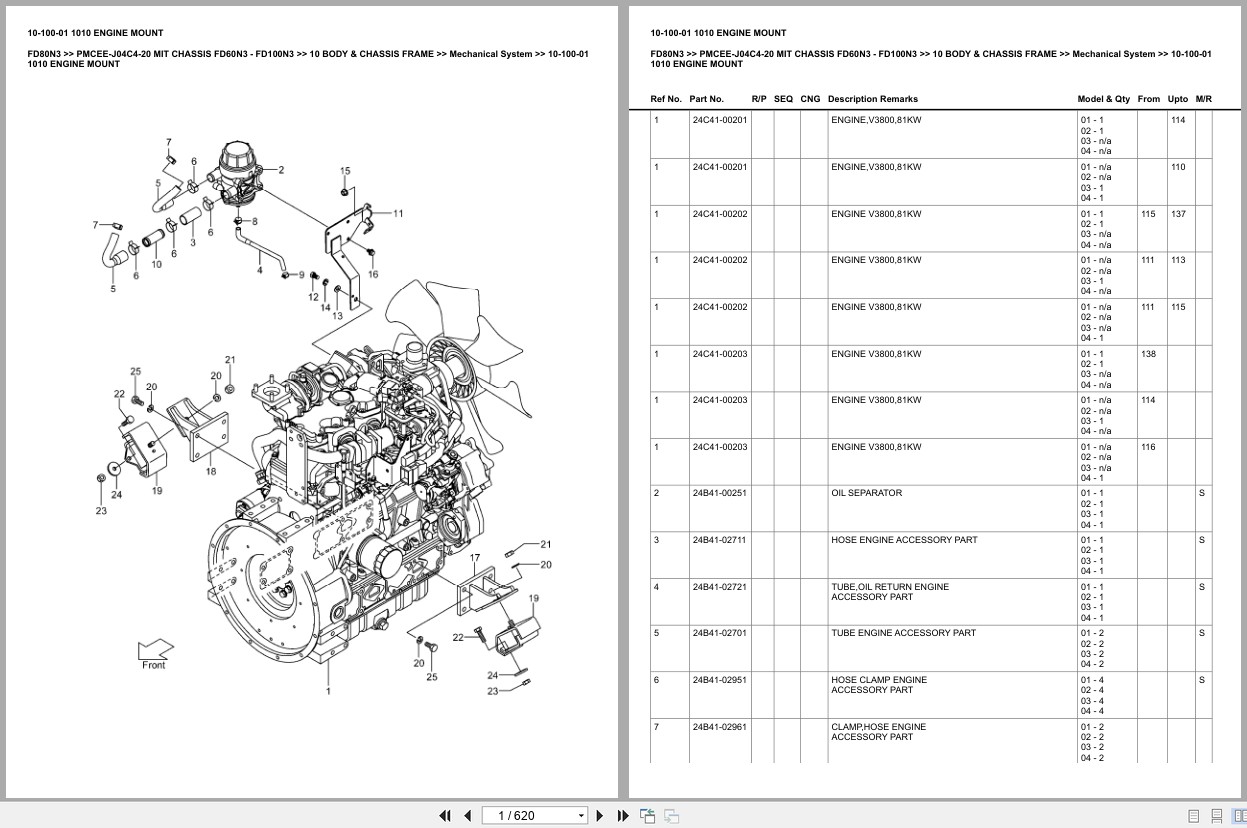Click the Description Remarks column header
The width and height of the screenshot is (1247, 828).
tap(872, 99)
